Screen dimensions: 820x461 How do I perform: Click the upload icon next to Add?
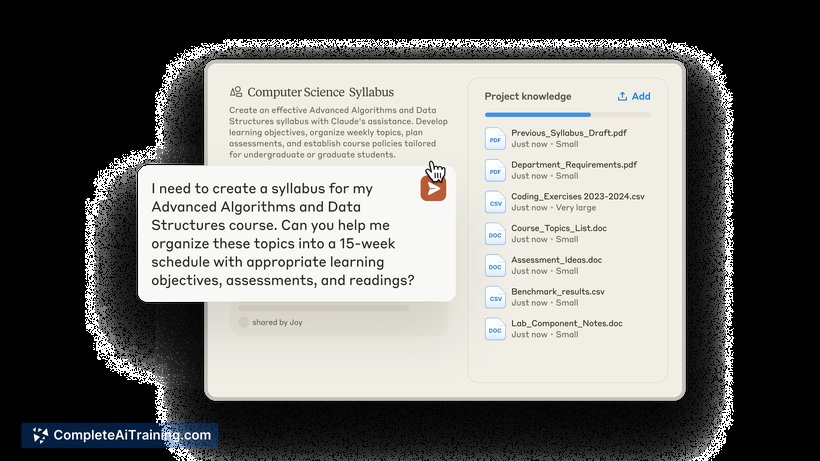click(x=622, y=96)
